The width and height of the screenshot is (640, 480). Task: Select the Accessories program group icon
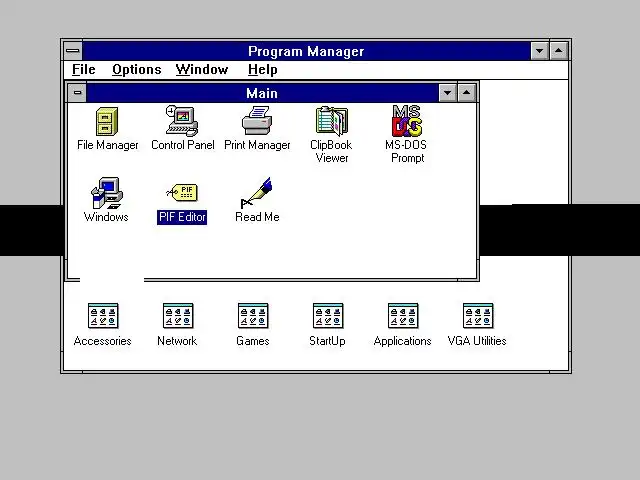coord(103,316)
